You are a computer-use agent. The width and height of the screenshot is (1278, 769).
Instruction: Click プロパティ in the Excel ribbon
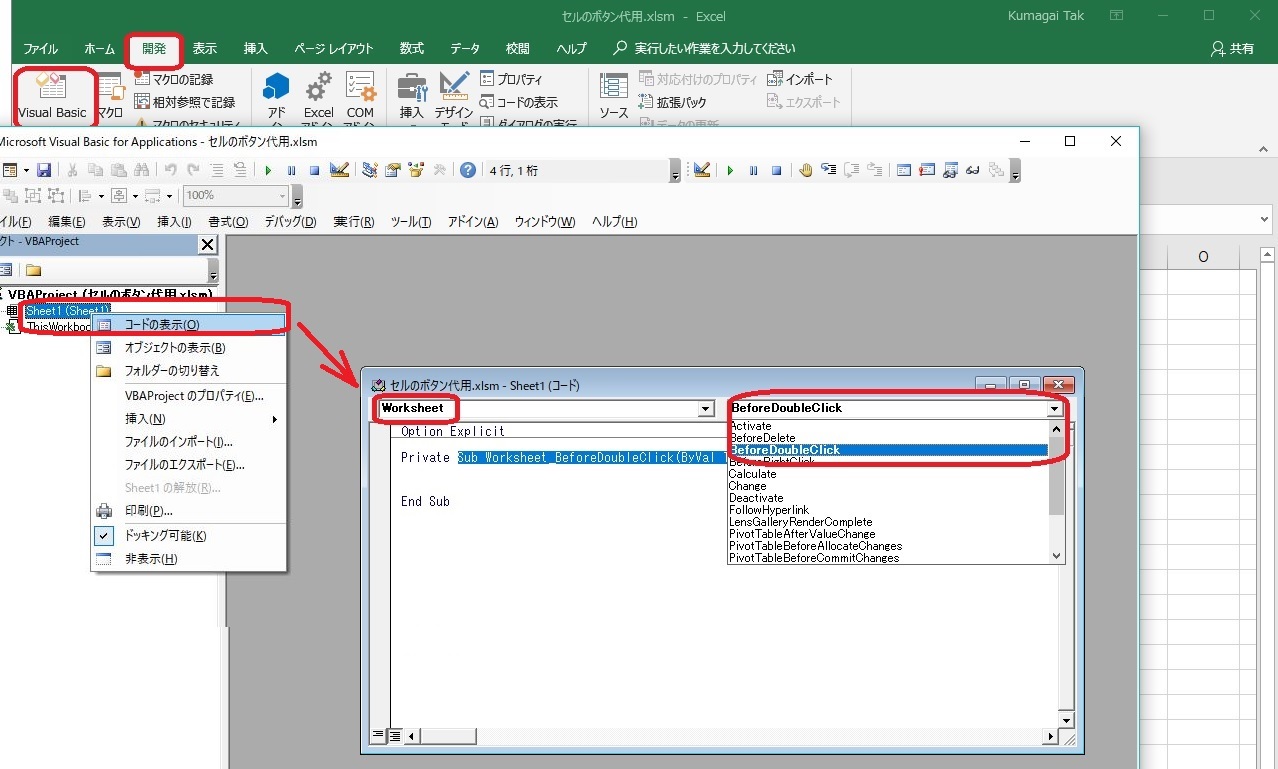(x=512, y=79)
